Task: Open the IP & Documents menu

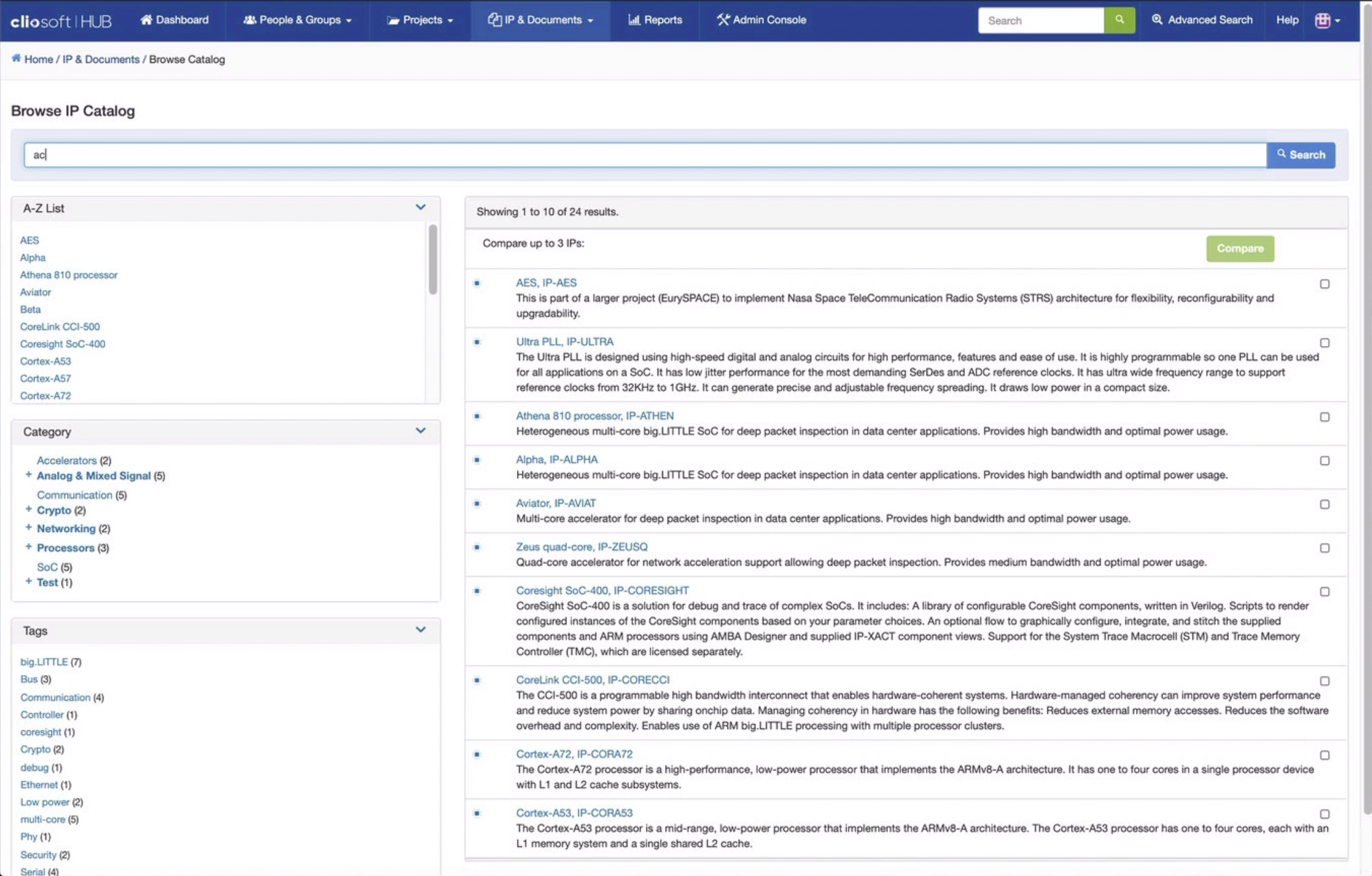Action: pos(540,20)
